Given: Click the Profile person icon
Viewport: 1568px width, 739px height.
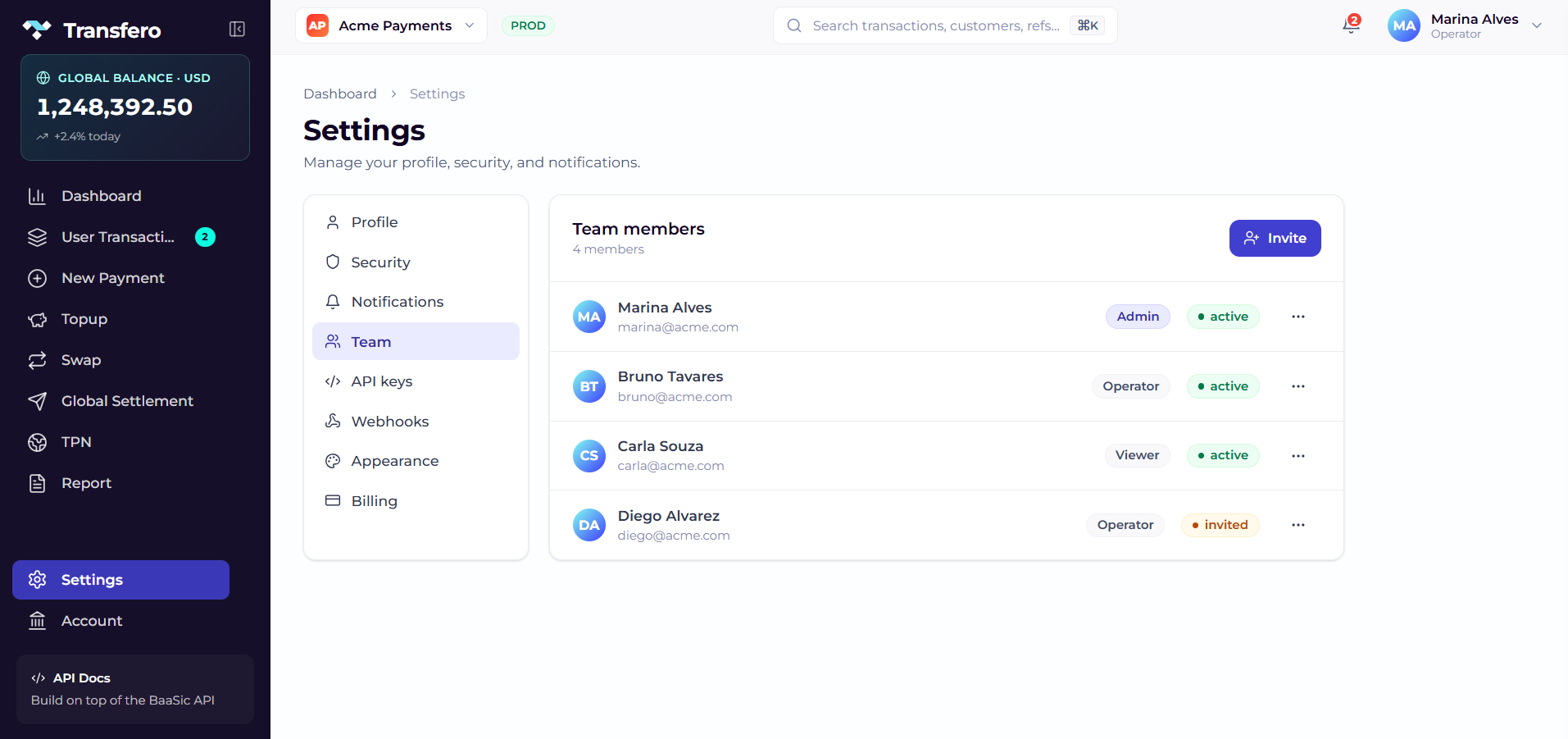Looking at the screenshot, I should pyautogui.click(x=333, y=222).
